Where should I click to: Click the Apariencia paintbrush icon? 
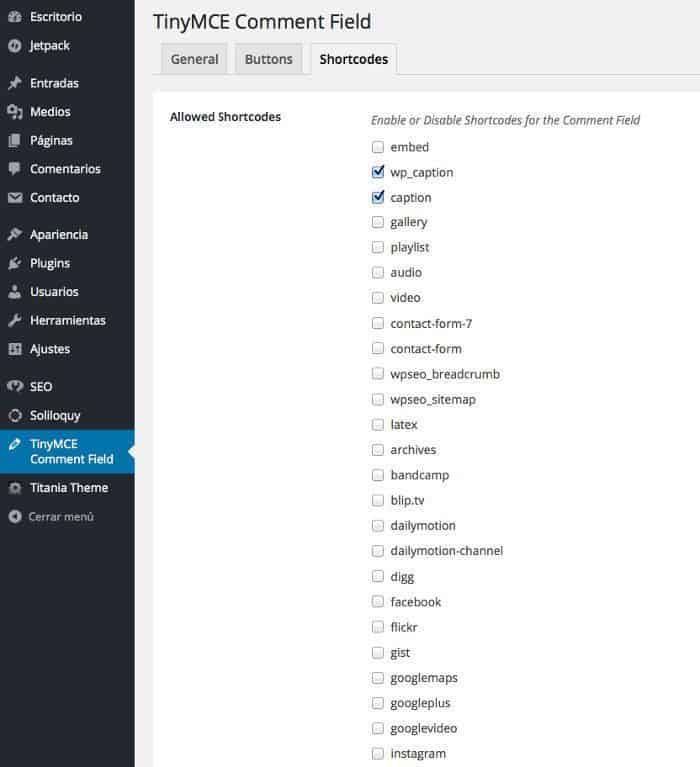tap(15, 235)
